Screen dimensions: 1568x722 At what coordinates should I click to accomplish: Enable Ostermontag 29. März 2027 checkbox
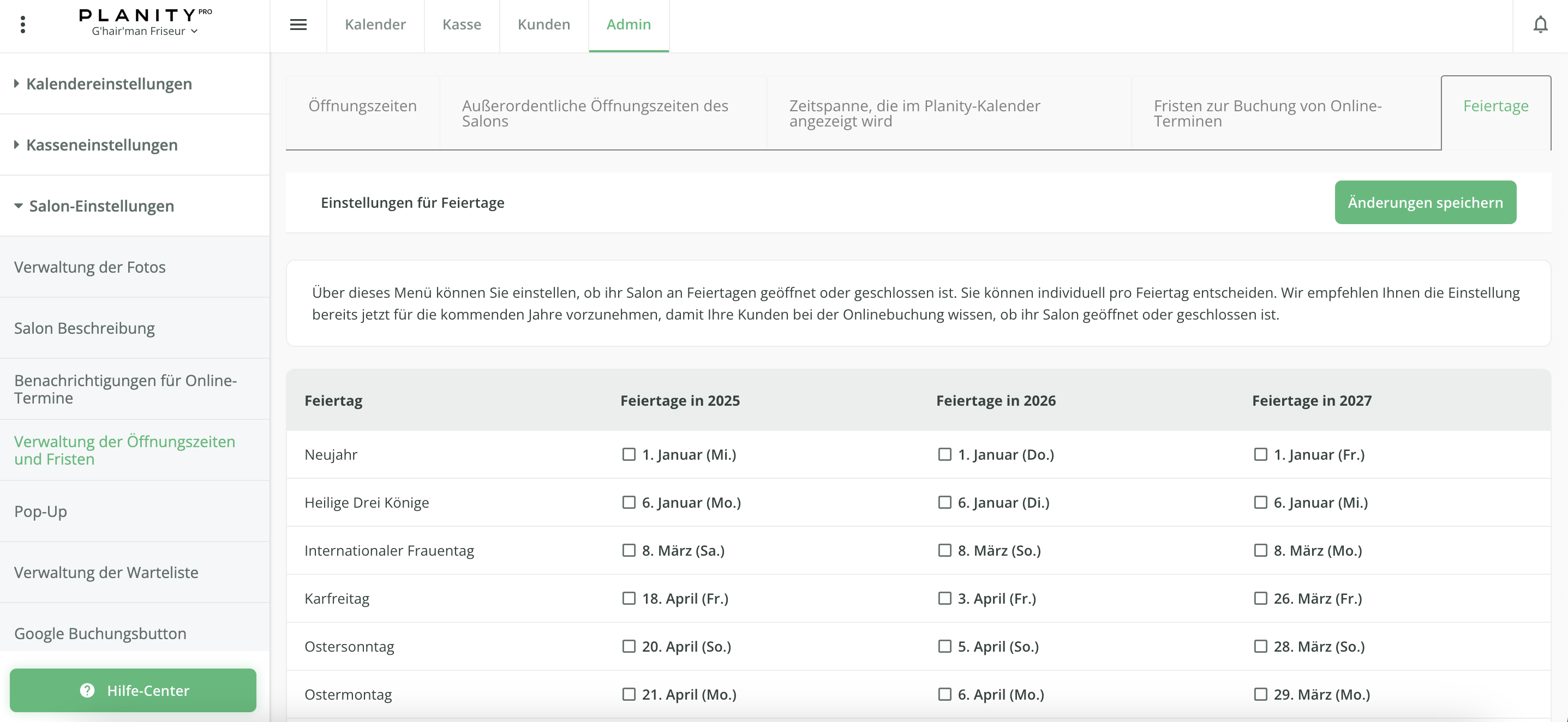(x=1261, y=694)
